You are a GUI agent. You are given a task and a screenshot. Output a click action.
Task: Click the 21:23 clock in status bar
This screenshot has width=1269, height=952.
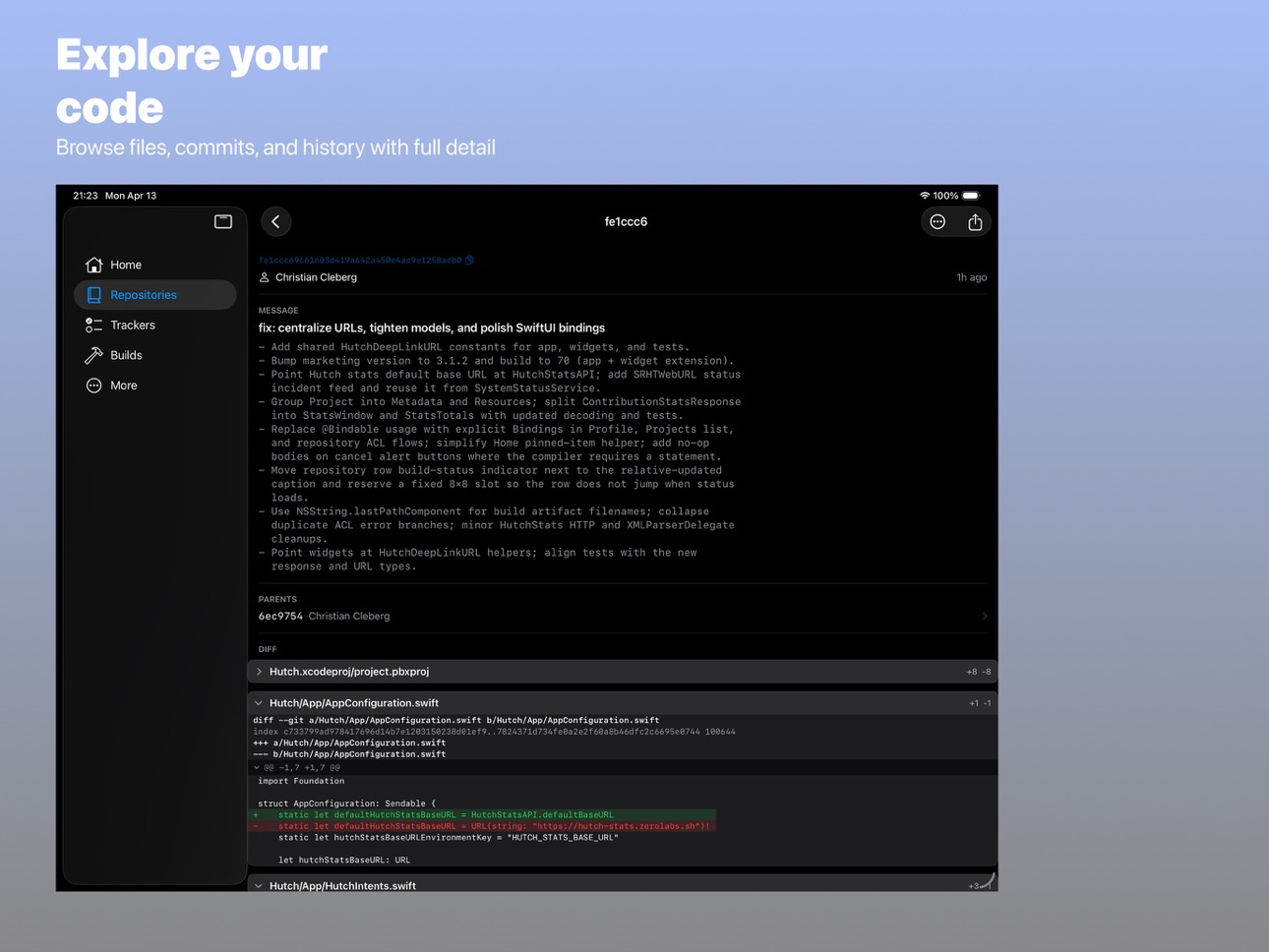(x=86, y=196)
